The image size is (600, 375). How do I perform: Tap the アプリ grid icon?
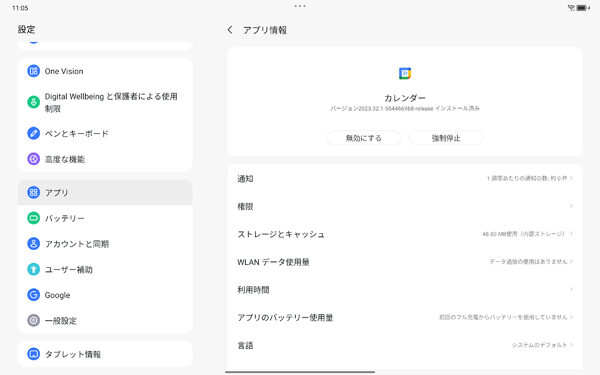(33, 192)
